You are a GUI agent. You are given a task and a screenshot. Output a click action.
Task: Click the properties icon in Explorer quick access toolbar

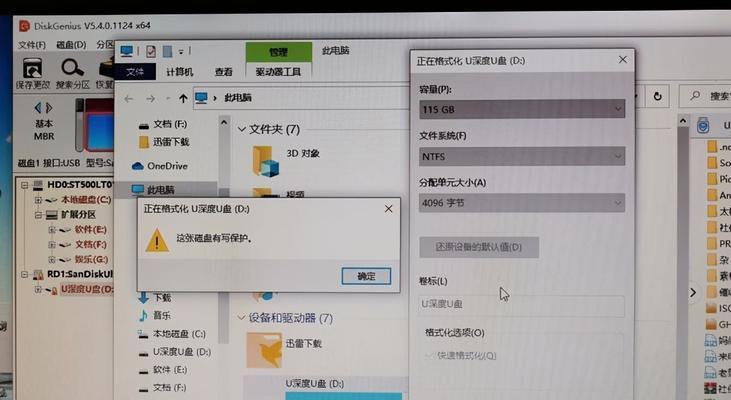(151, 51)
